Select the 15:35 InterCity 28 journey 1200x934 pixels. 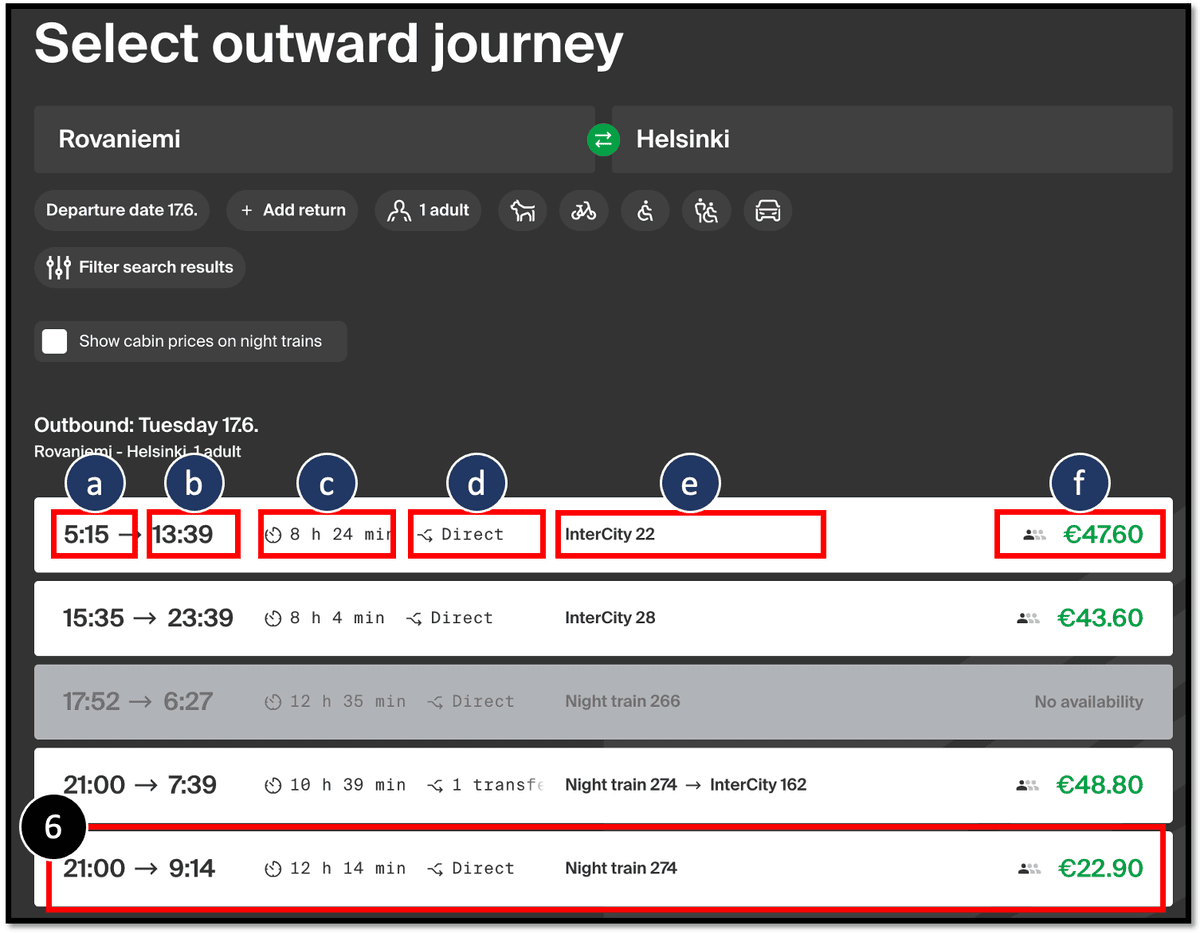[603, 618]
